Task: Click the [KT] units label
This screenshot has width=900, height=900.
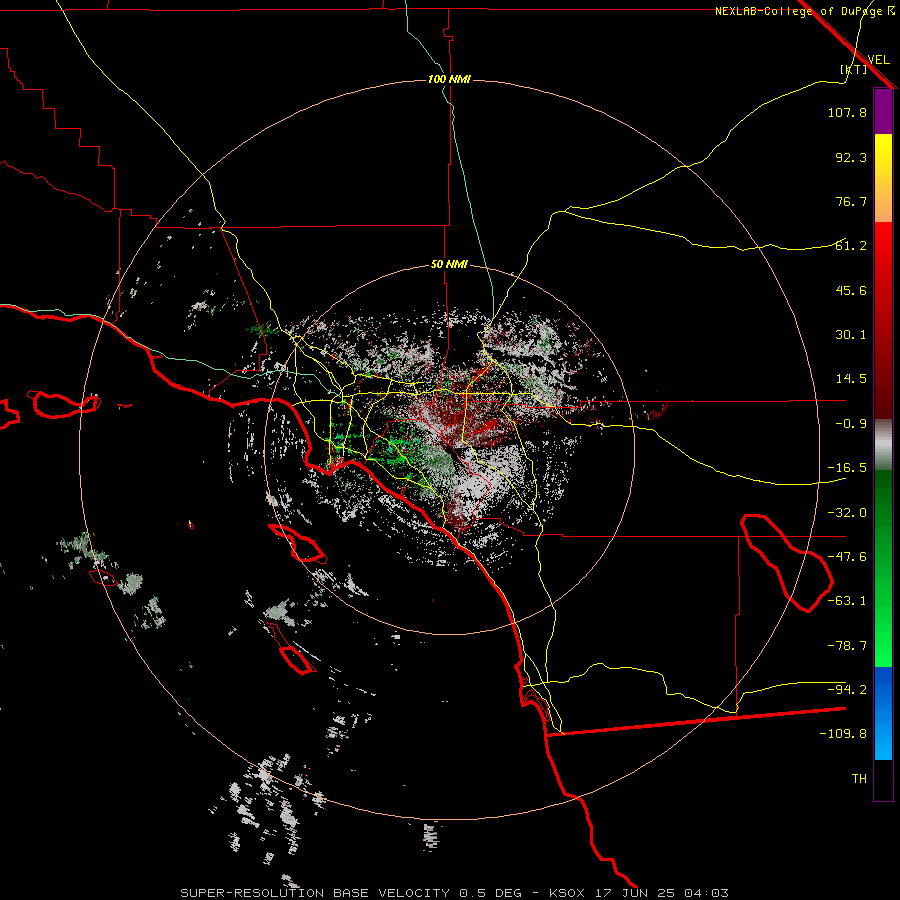Action: [854, 69]
